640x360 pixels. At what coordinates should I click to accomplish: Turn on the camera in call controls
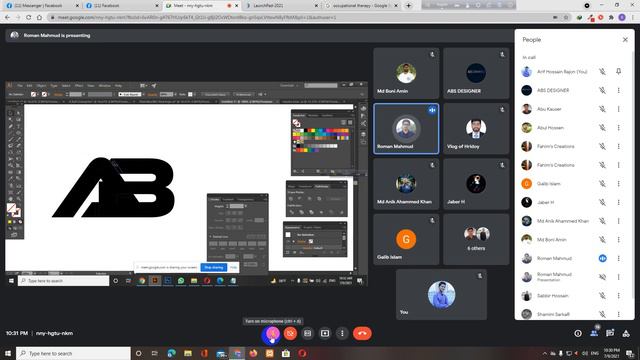point(290,333)
